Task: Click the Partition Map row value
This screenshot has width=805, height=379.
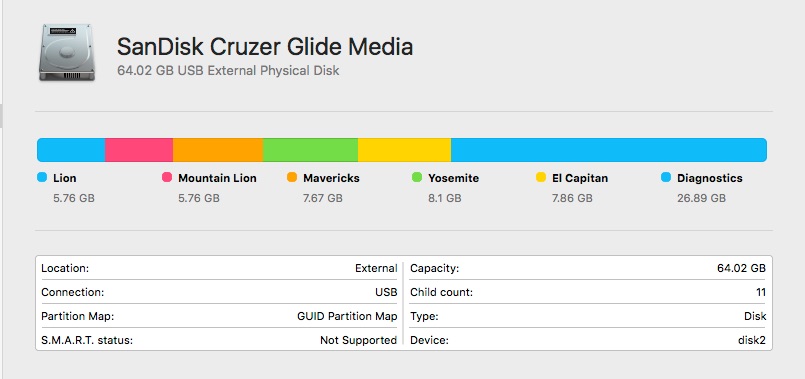Action: point(347,316)
